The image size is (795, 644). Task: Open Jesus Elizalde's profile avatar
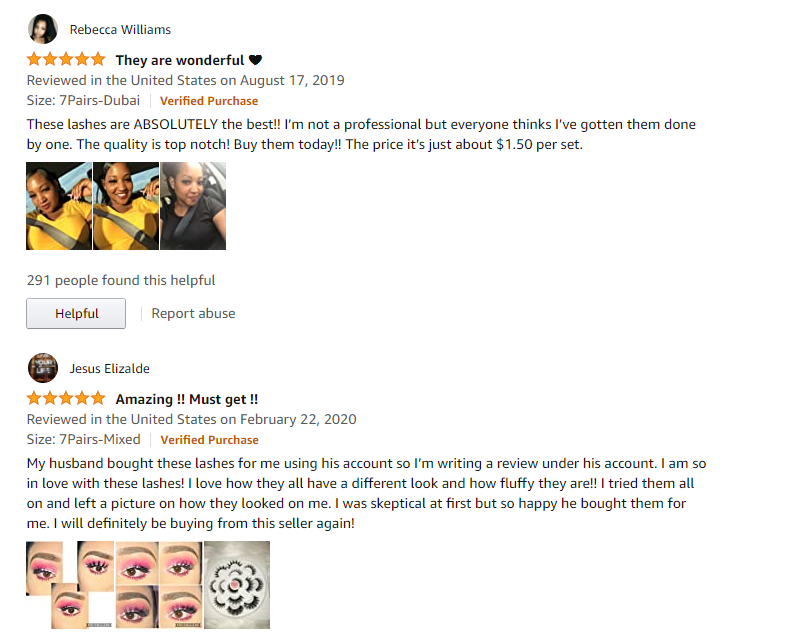[x=43, y=368]
